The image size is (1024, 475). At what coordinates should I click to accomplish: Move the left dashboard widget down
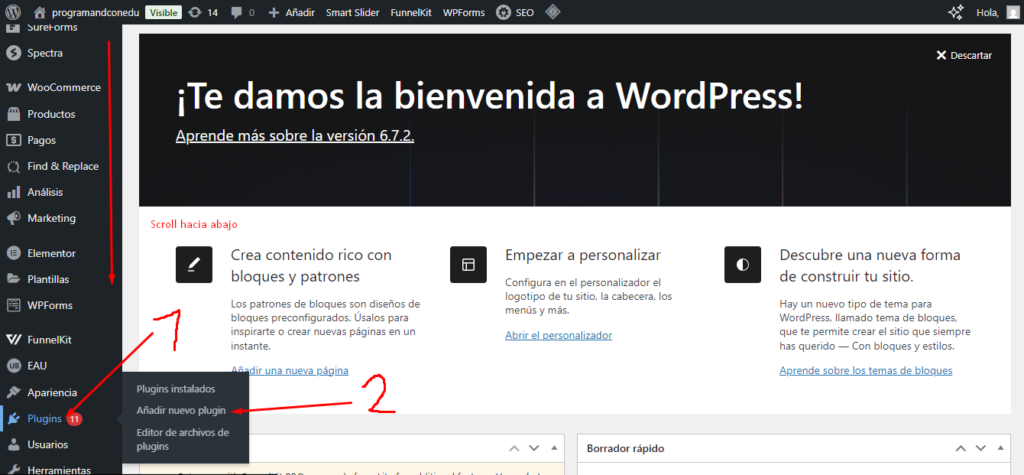coord(534,449)
